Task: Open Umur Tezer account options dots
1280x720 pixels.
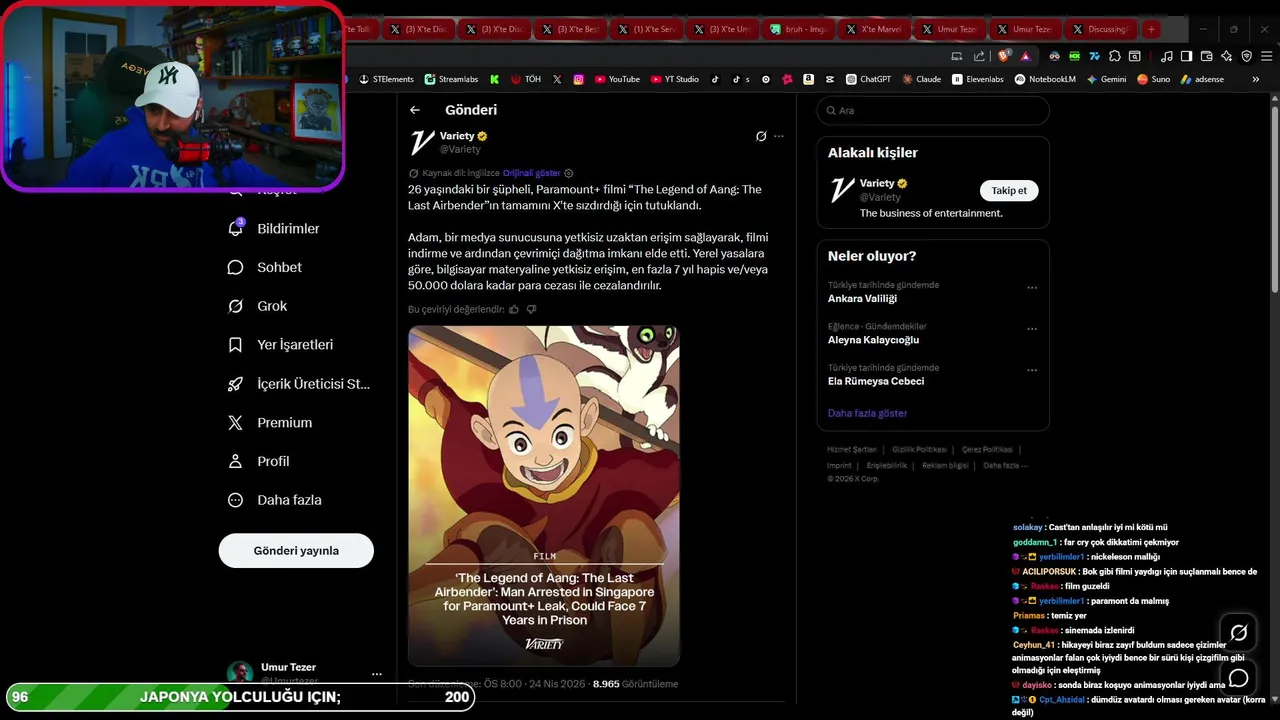Action: click(x=377, y=674)
